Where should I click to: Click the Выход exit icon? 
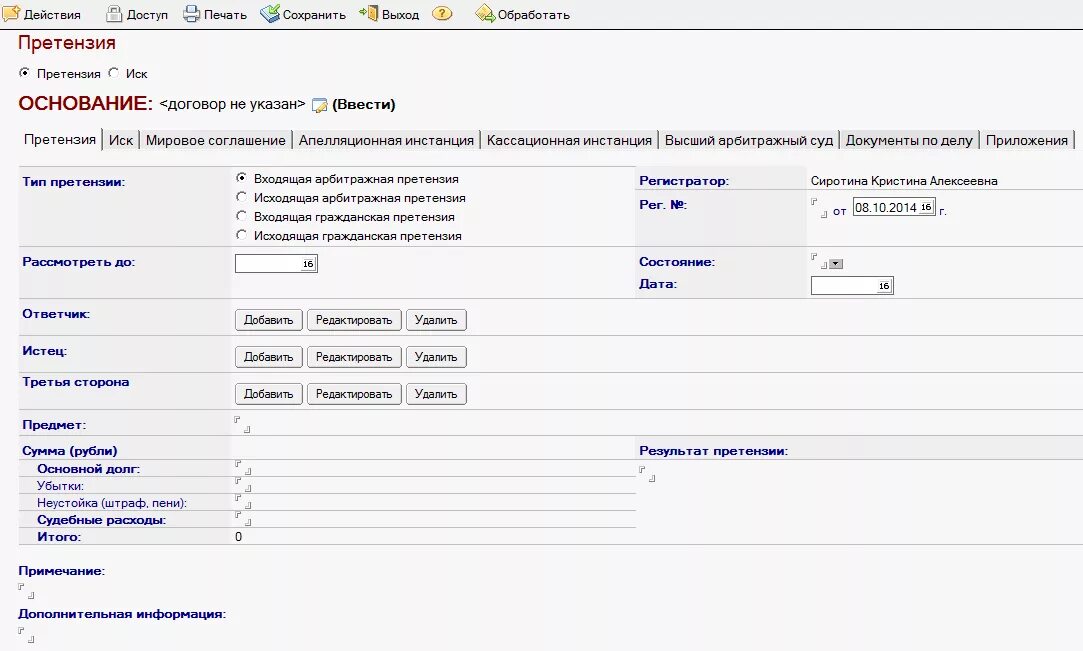click(368, 13)
